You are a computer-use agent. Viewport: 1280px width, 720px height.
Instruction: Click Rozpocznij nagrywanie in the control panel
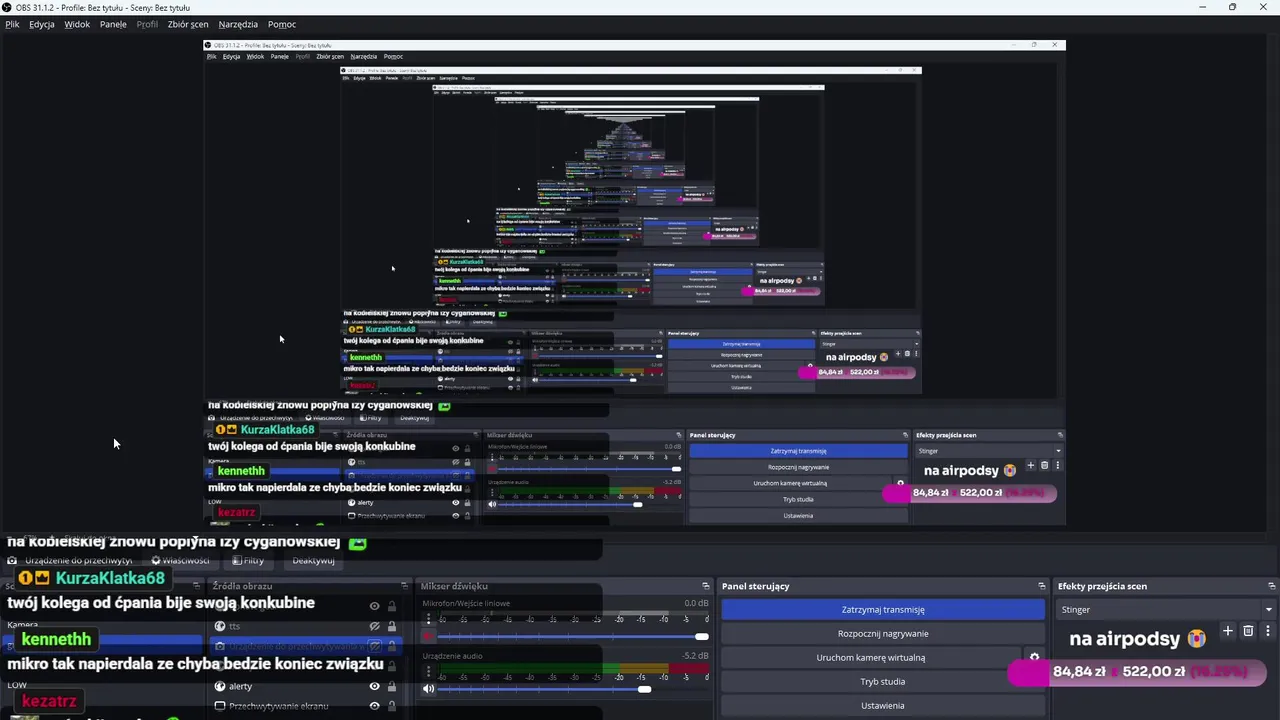point(883,633)
